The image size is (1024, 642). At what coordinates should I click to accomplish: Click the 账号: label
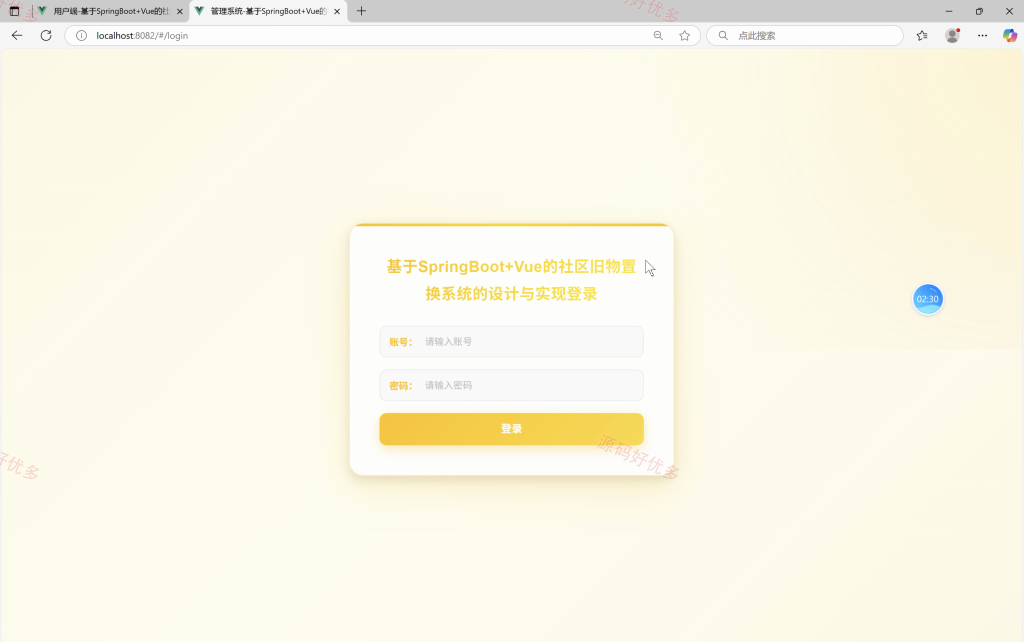pos(401,342)
